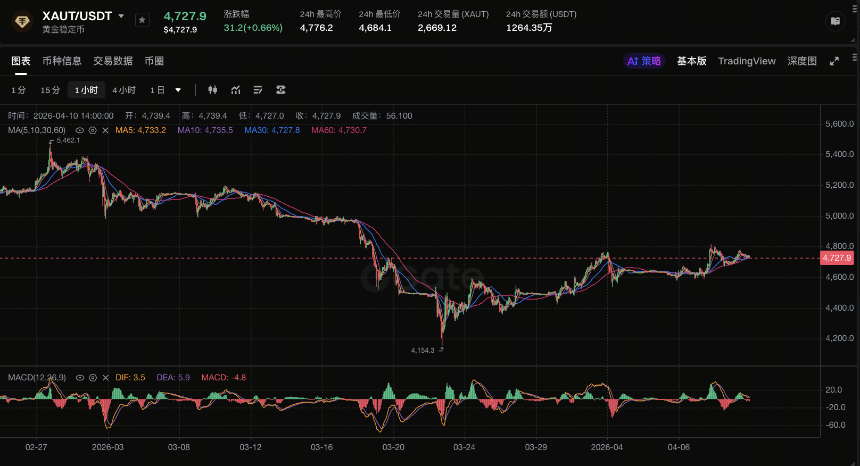
Task: Select the 4小时 timeframe
Action: 124,90
